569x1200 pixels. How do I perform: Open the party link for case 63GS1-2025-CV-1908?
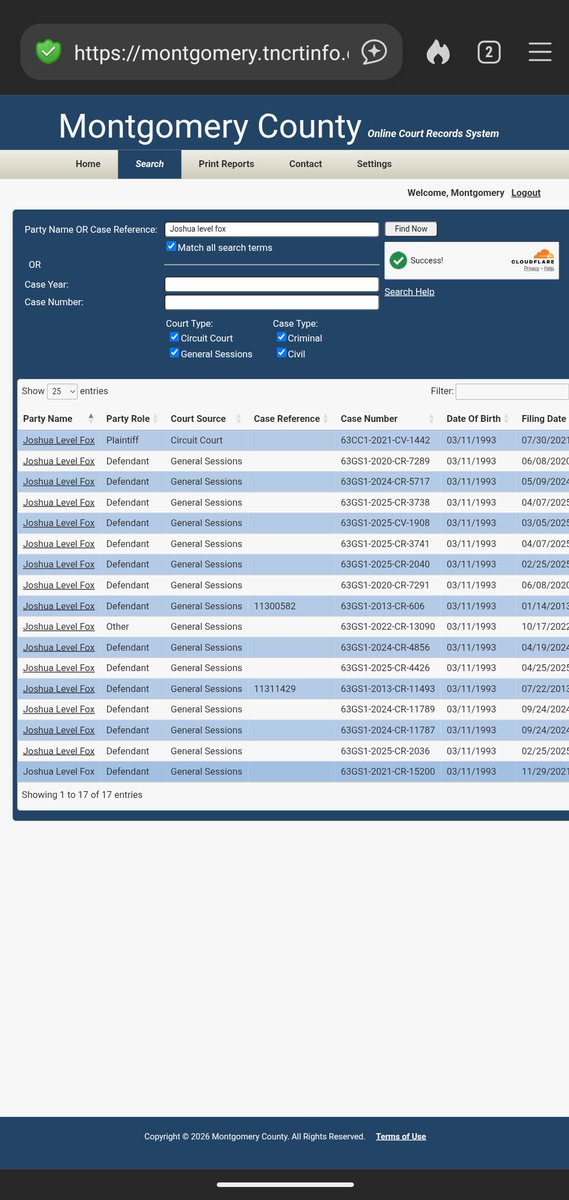click(59, 523)
